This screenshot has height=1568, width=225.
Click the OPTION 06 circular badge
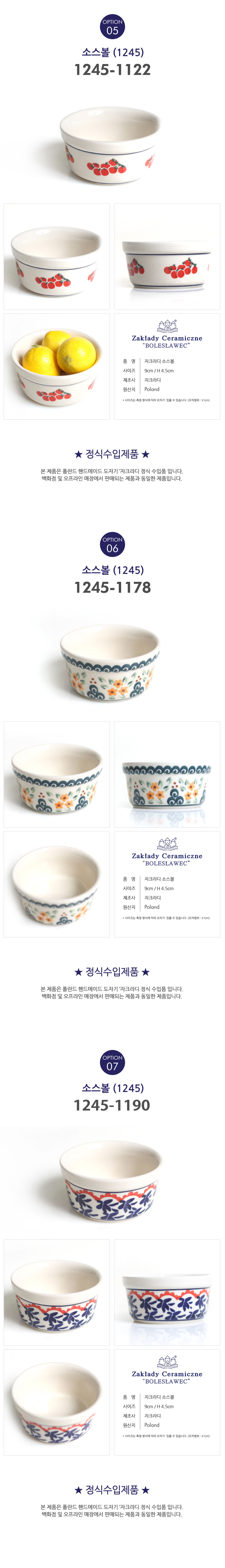(x=112, y=544)
